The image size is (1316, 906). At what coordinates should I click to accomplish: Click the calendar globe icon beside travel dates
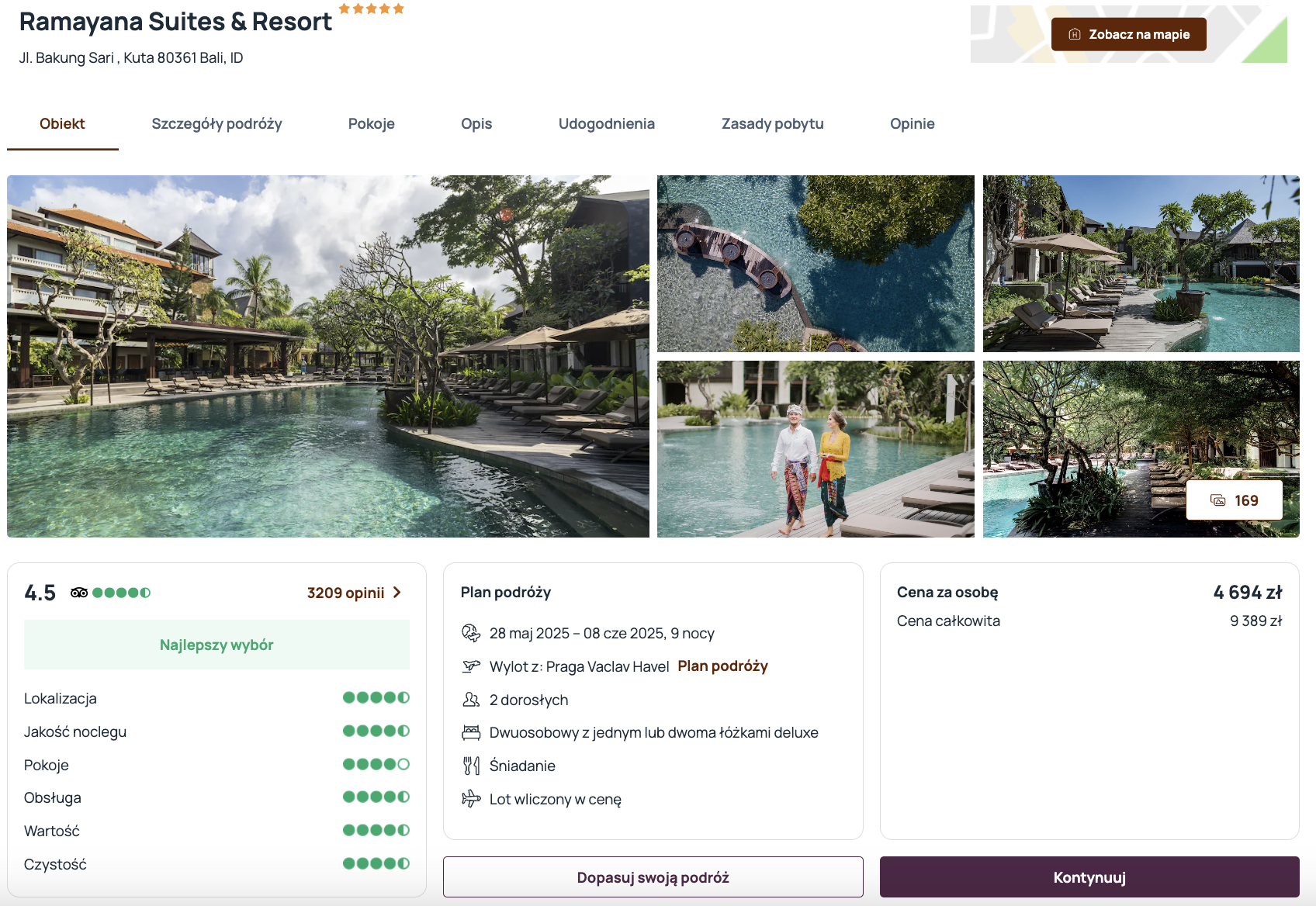click(x=471, y=633)
